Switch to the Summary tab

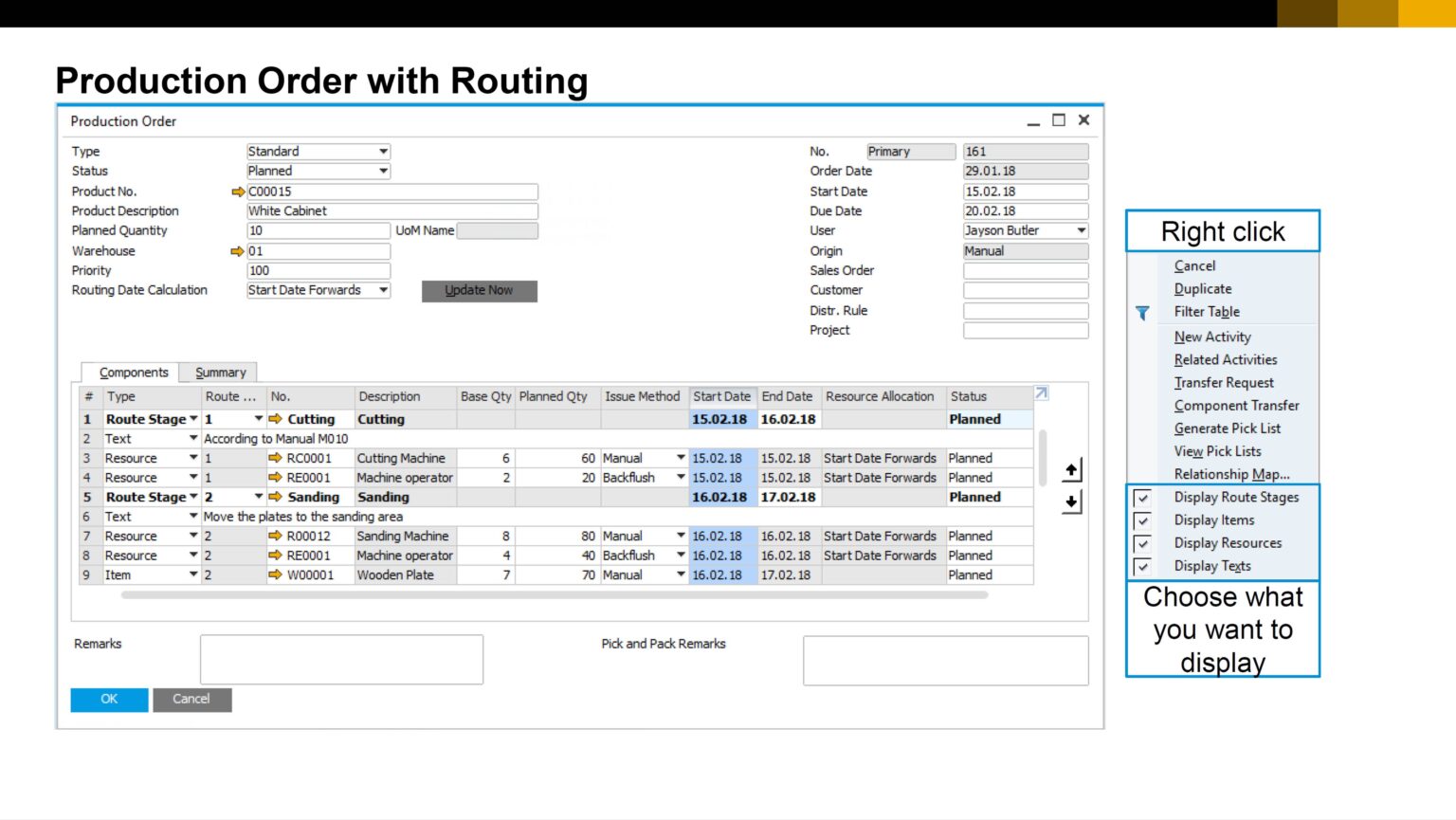coord(219,372)
